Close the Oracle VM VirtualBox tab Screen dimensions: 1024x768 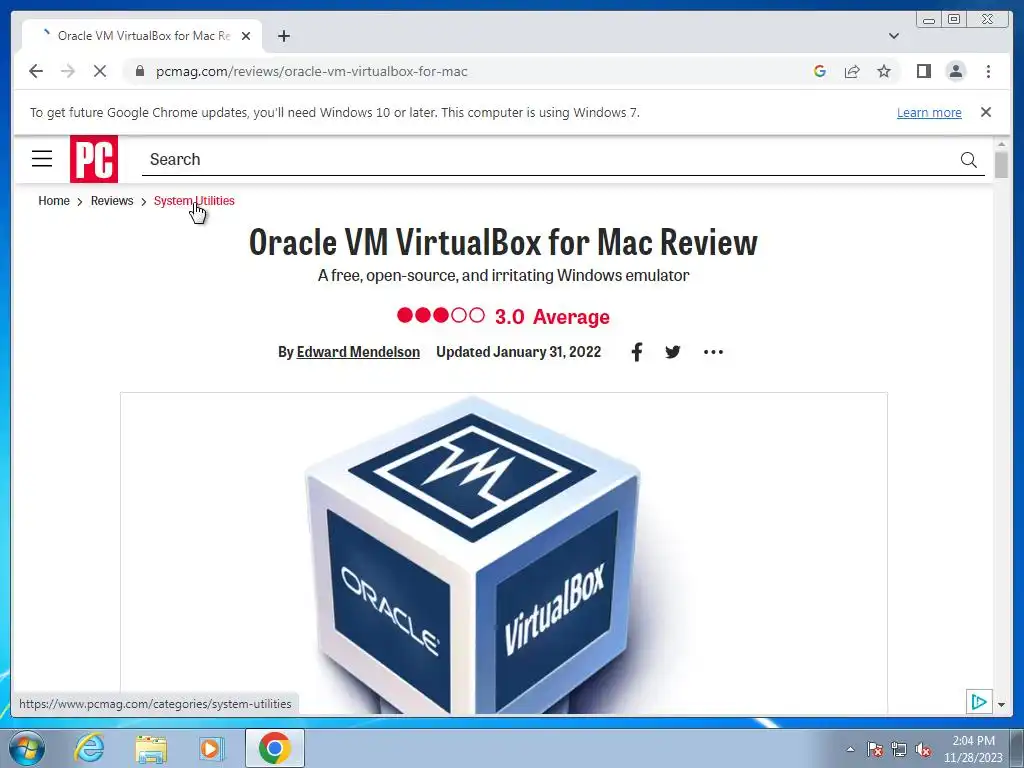pos(246,36)
